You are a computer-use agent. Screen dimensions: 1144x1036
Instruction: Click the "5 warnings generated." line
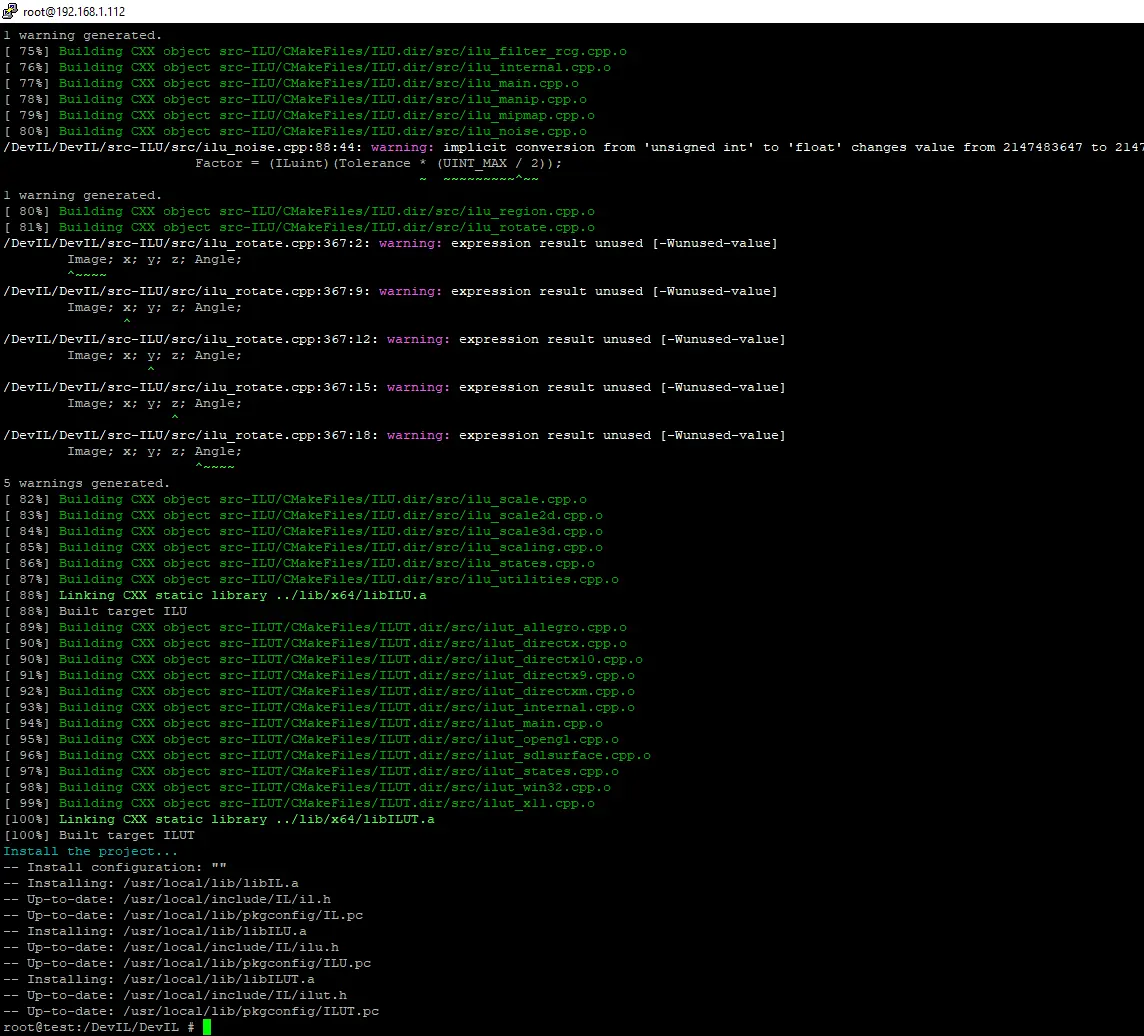coord(87,483)
